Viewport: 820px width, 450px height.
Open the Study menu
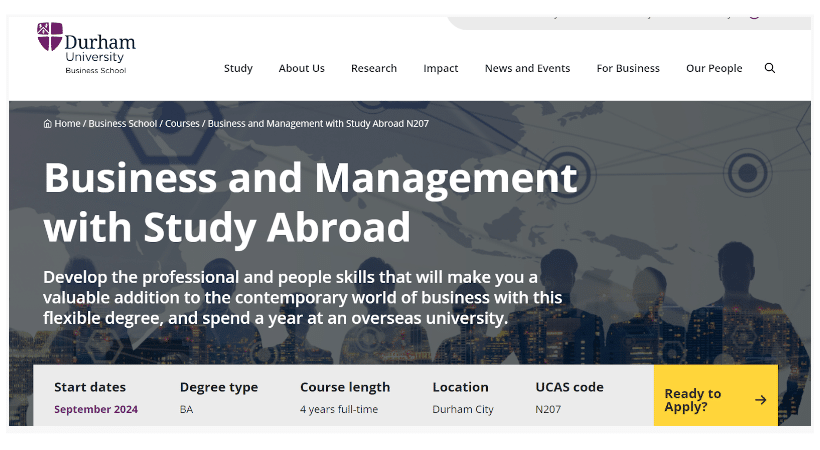pos(238,69)
